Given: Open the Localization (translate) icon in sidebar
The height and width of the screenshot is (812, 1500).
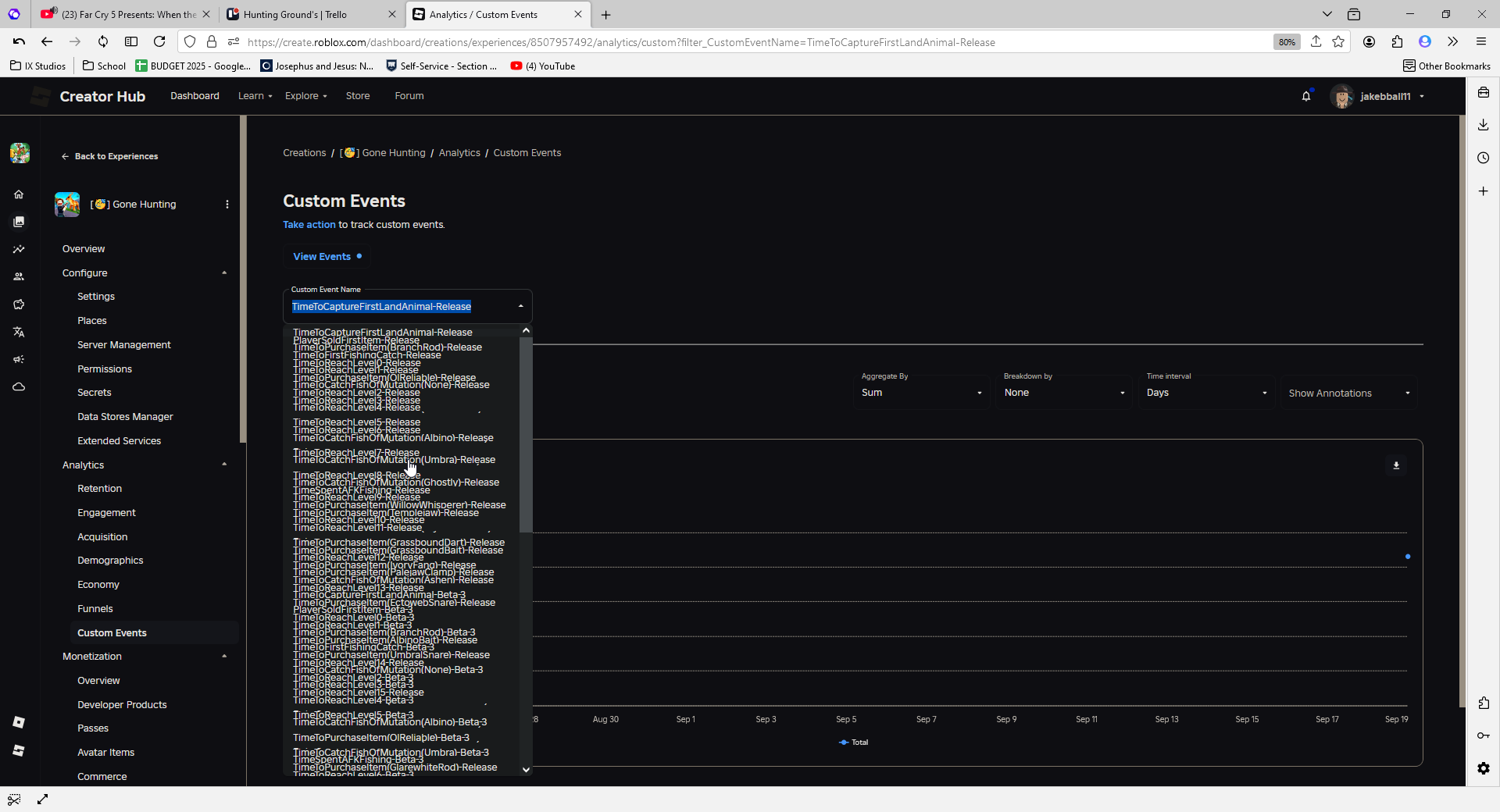Looking at the screenshot, I should point(19,332).
